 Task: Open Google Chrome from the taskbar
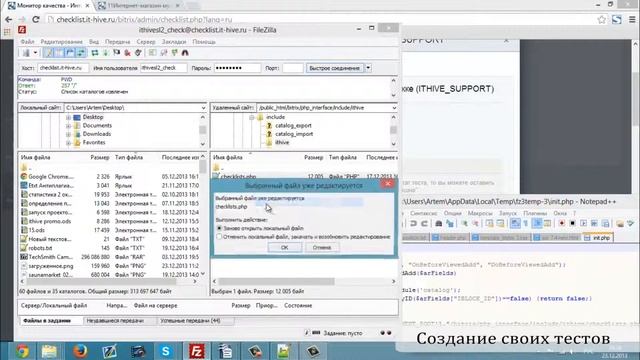pos(22,351)
